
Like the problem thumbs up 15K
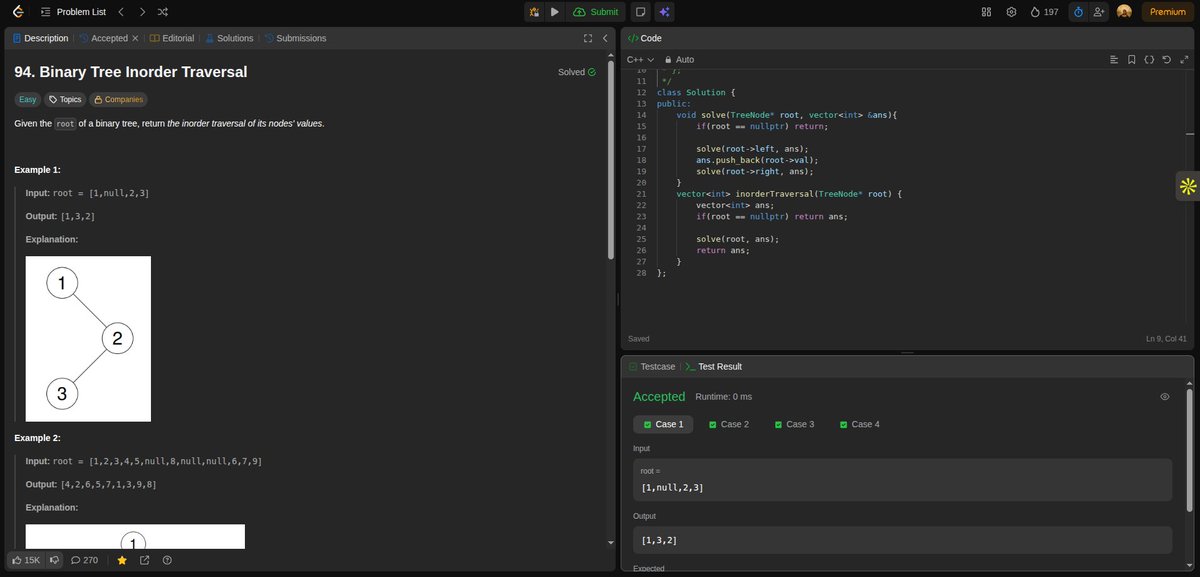pos(25,560)
